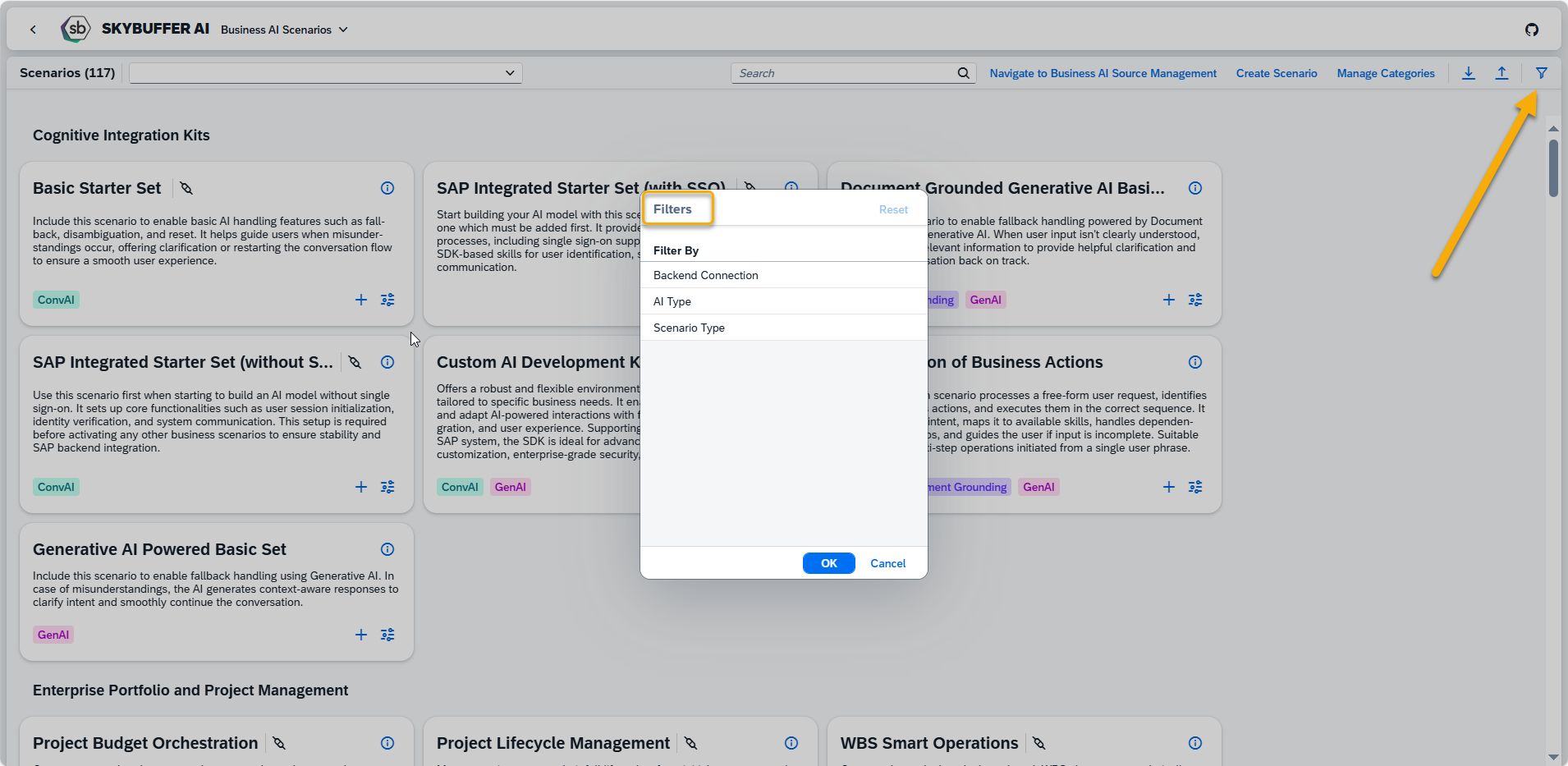Click Project Budget Orchestration title

click(145, 743)
